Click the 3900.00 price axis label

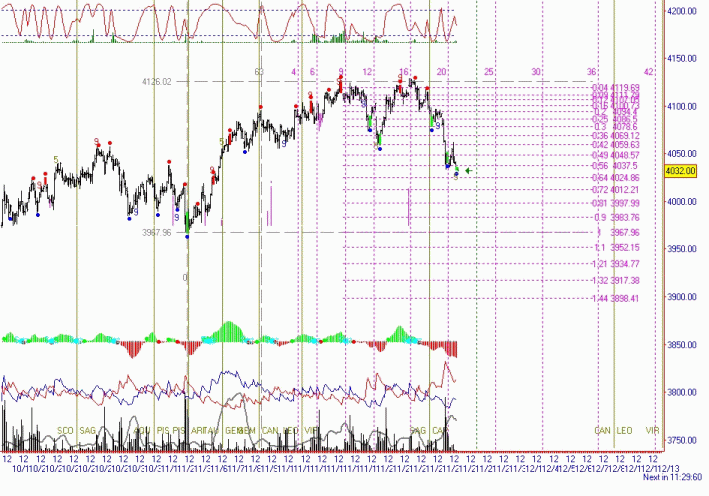point(682,297)
